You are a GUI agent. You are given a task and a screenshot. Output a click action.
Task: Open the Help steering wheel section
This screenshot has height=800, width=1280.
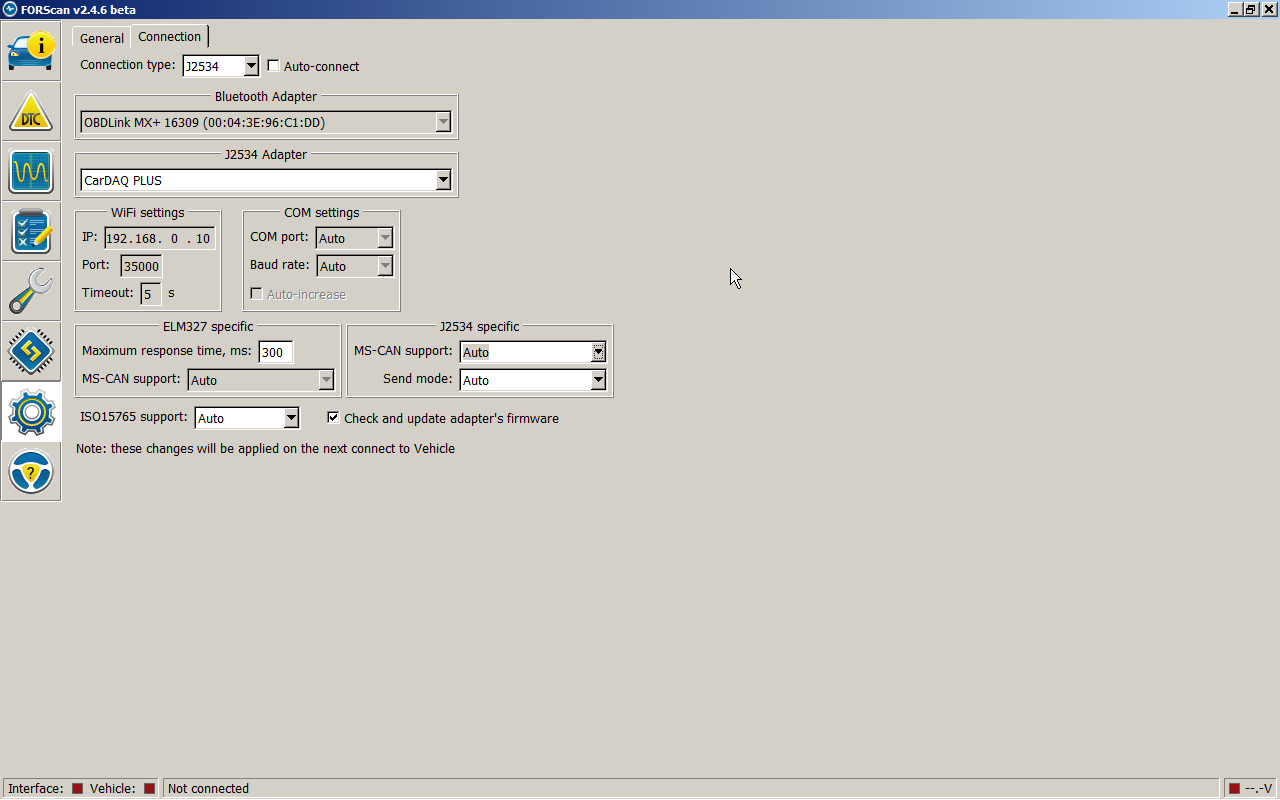click(31, 471)
